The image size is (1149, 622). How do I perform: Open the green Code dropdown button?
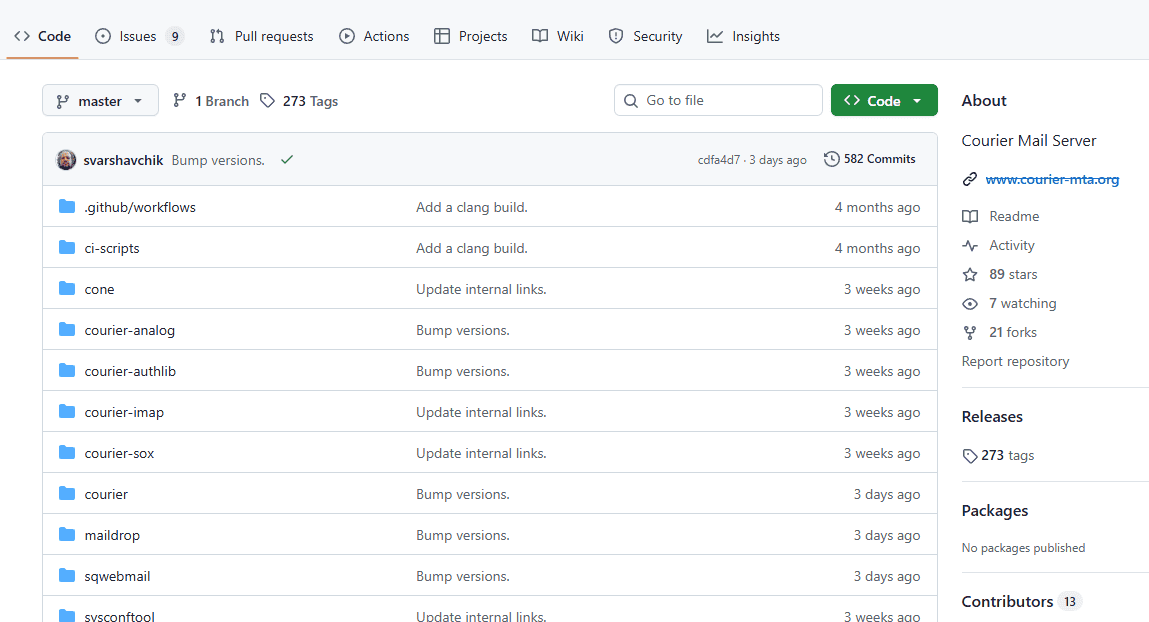[884, 100]
